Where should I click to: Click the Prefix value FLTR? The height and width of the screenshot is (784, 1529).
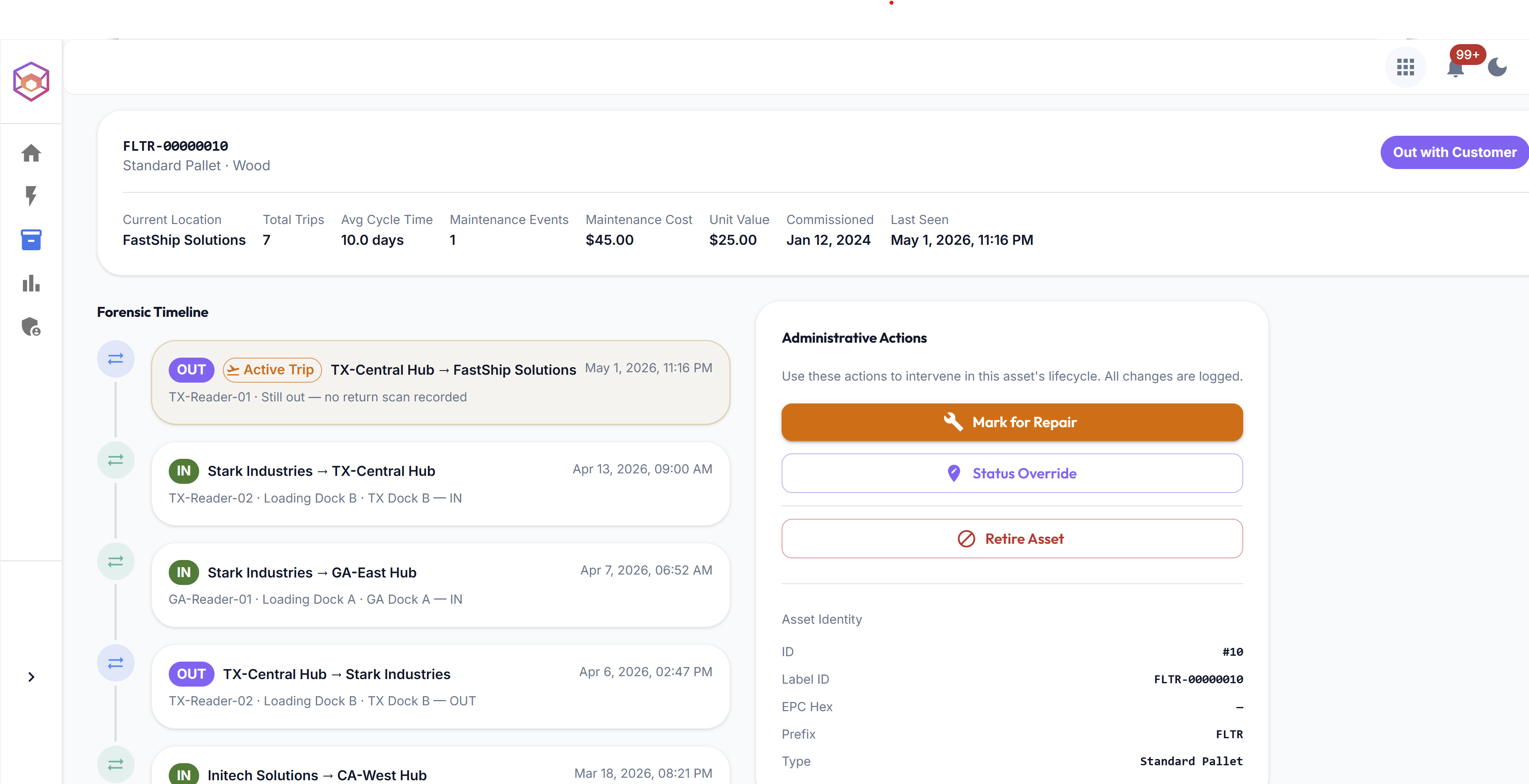(x=1229, y=734)
